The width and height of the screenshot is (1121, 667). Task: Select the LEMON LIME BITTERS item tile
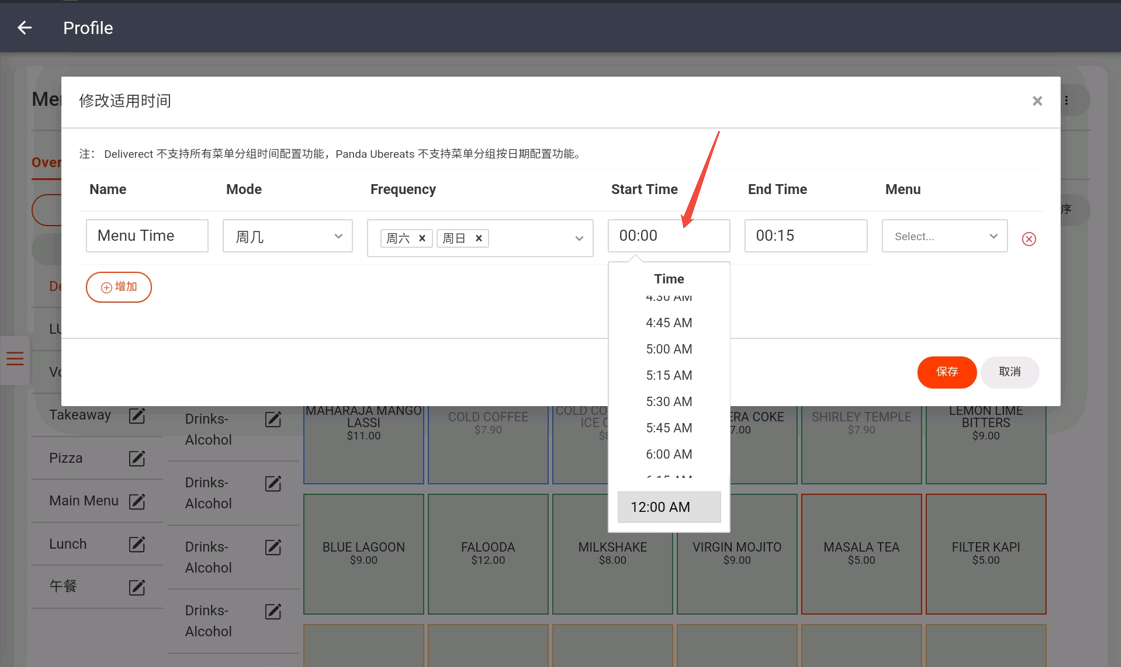pos(986,444)
